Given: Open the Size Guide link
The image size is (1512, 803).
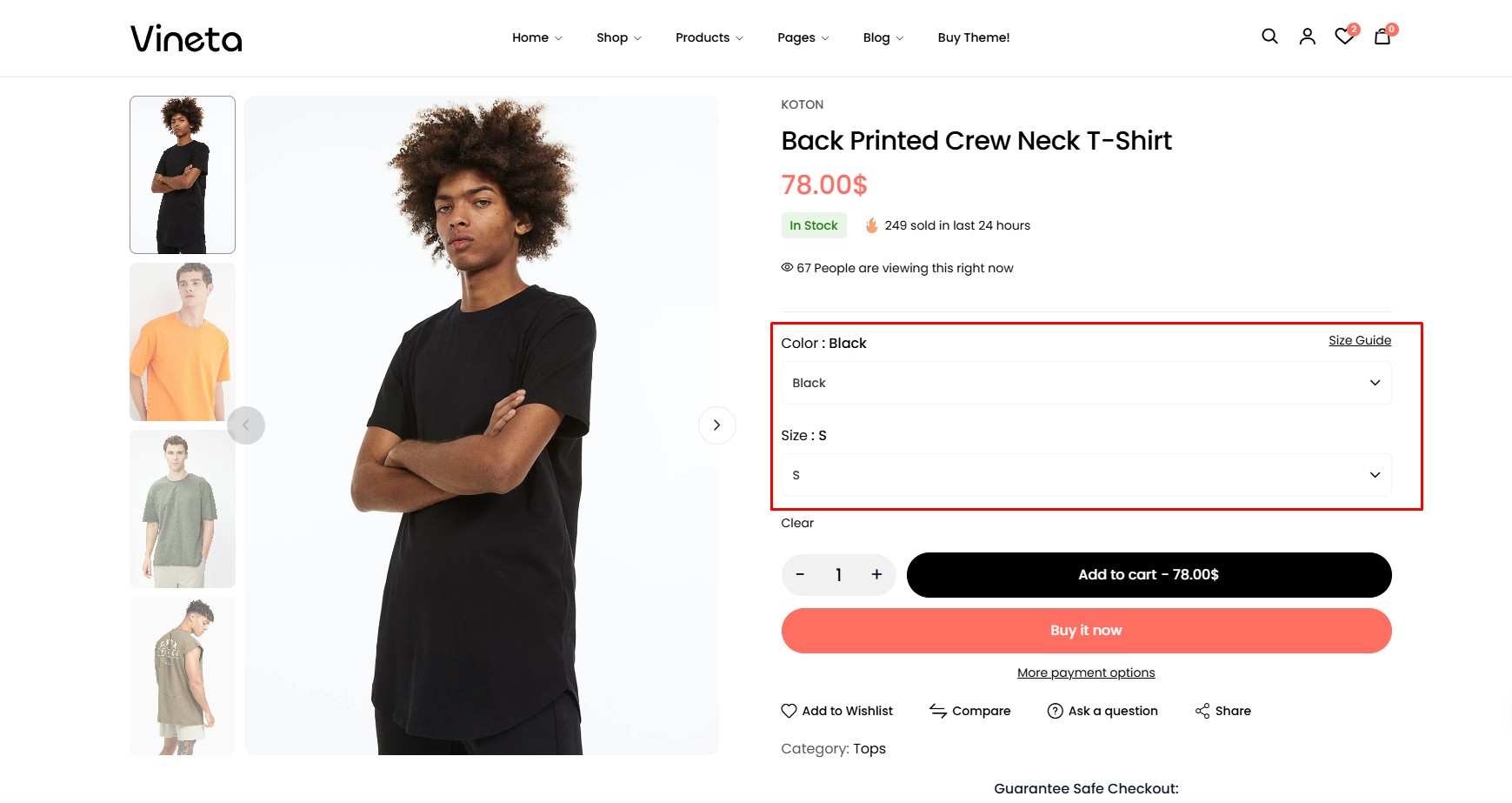Looking at the screenshot, I should (x=1360, y=340).
